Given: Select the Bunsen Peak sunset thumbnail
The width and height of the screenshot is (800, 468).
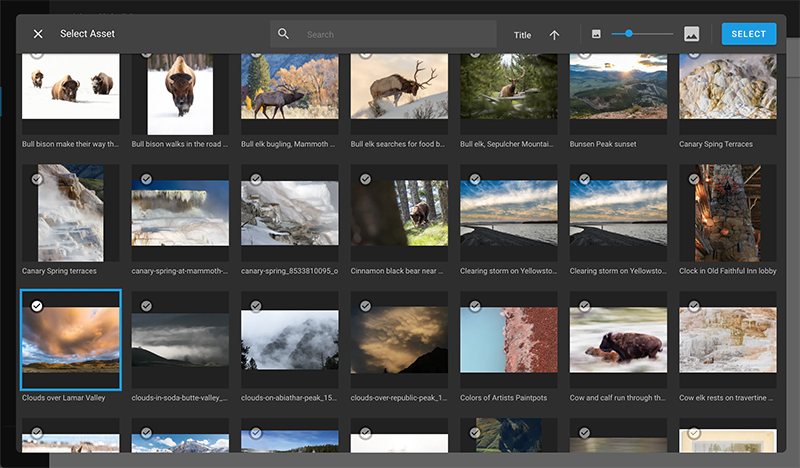Looking at the screenshot, I should [x=618, y=86].
